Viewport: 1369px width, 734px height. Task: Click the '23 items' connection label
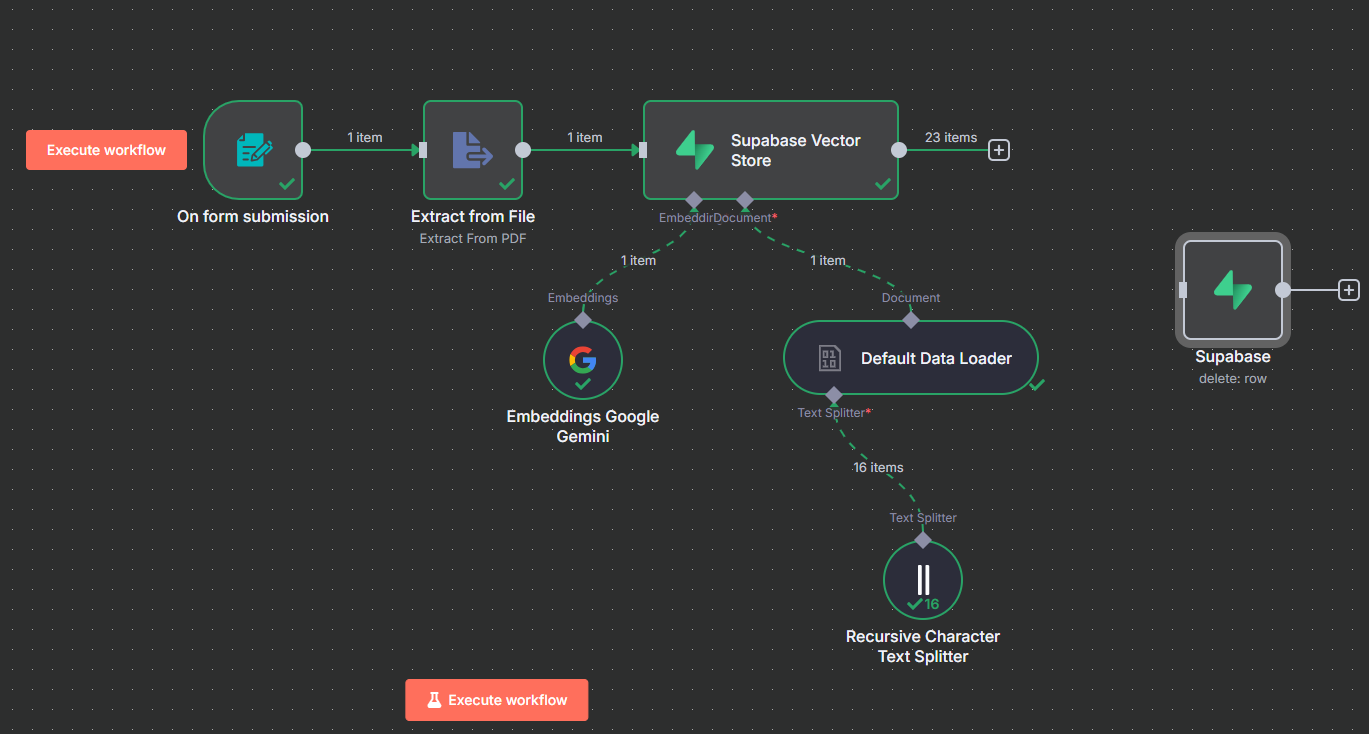point(951,137)
